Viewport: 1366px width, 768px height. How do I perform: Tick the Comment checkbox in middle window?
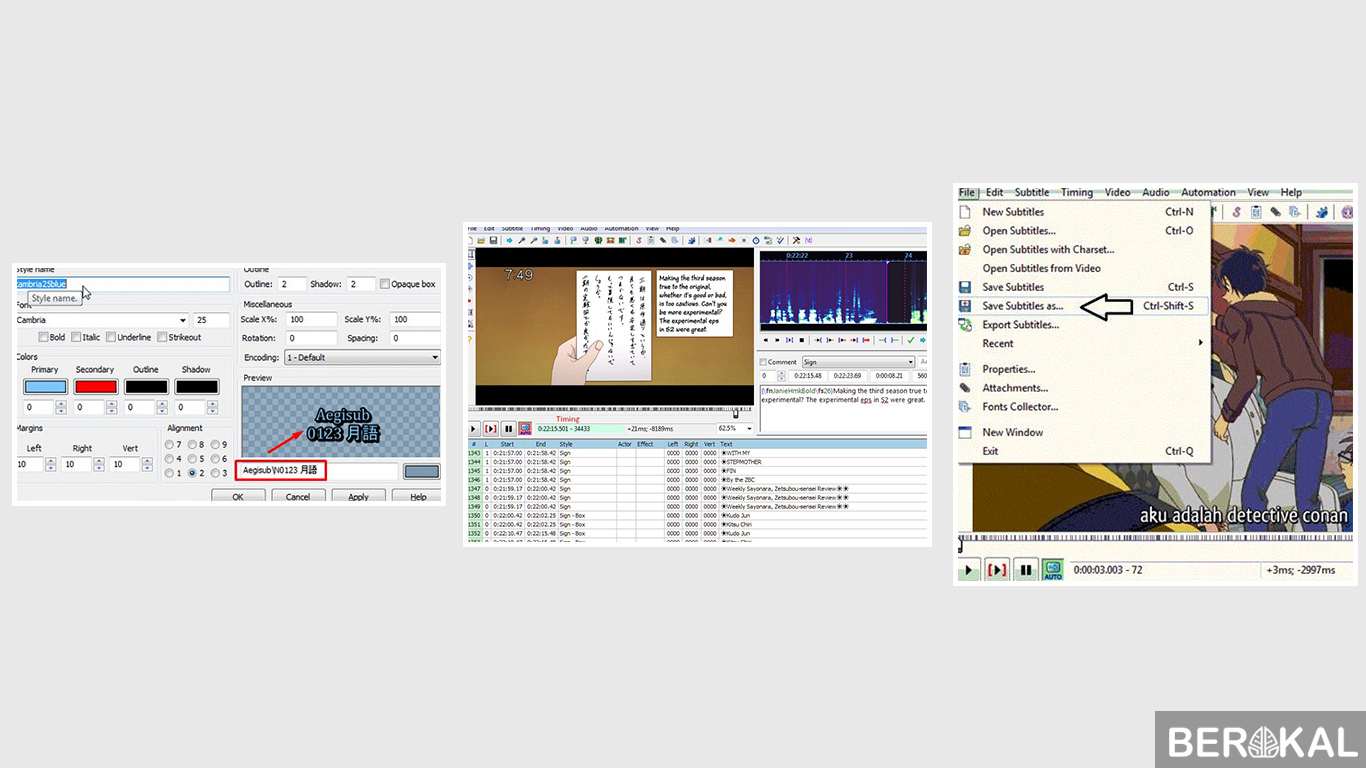point(763,362)
